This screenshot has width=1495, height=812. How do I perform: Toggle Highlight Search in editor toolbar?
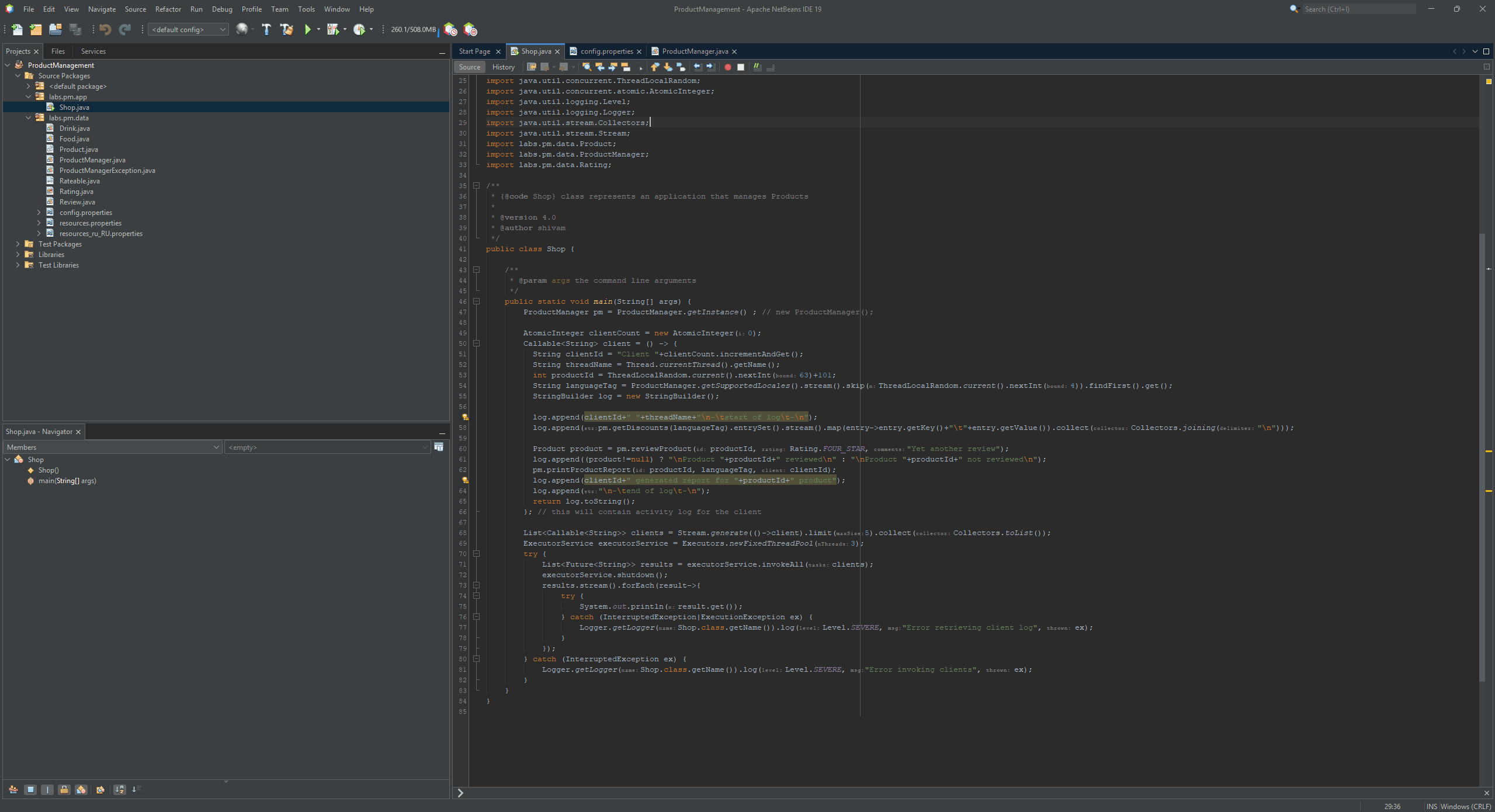[626, 67]
